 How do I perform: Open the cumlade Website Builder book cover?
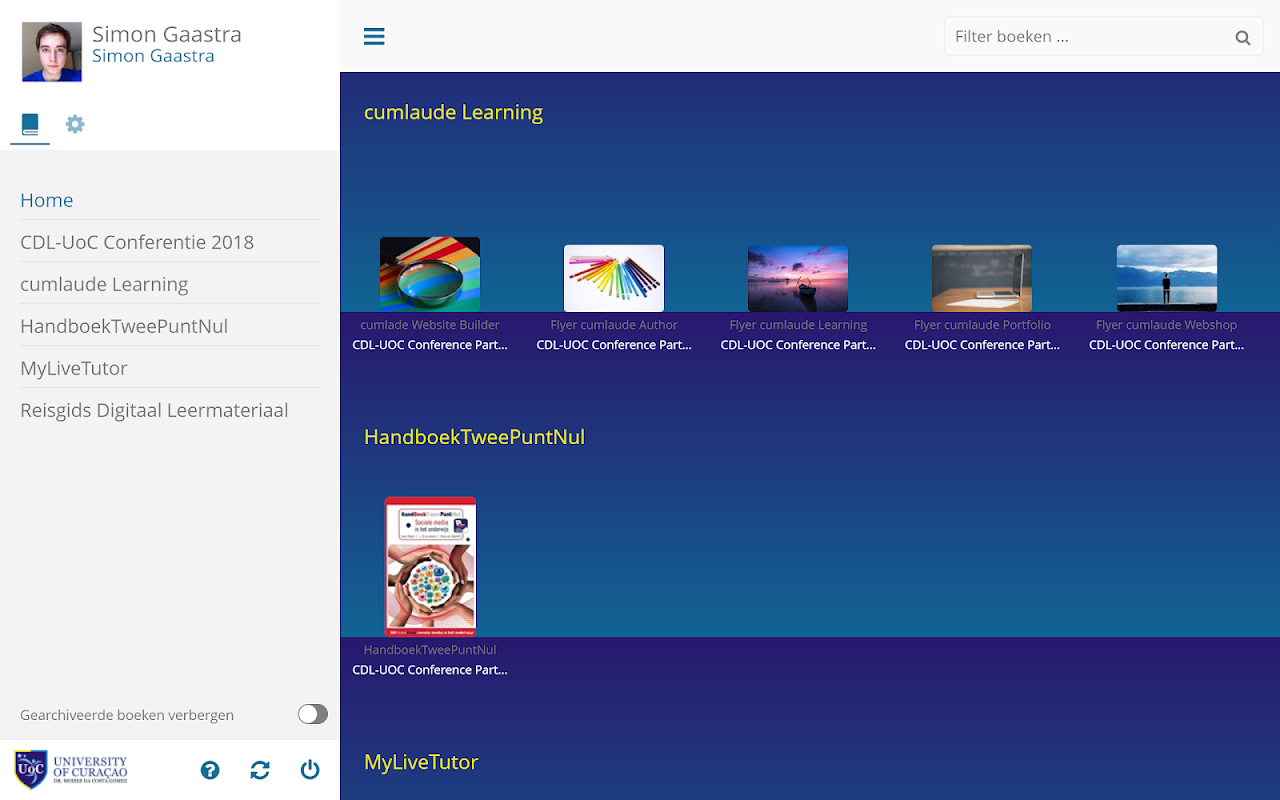tap(430, 274)
